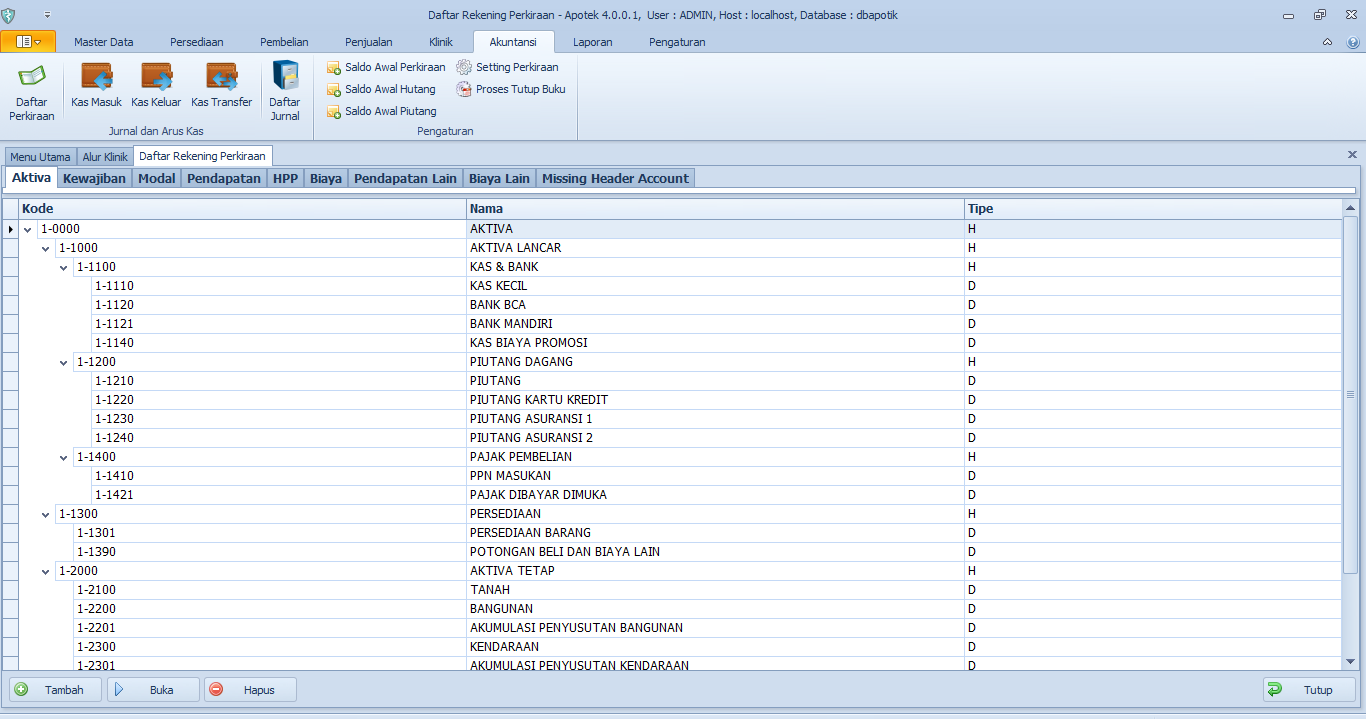Image resolution: width=1366 pixels, height=719 pixels.
Task: Select the PPN MASUKAN row
Action: click(x=671, y=476)
